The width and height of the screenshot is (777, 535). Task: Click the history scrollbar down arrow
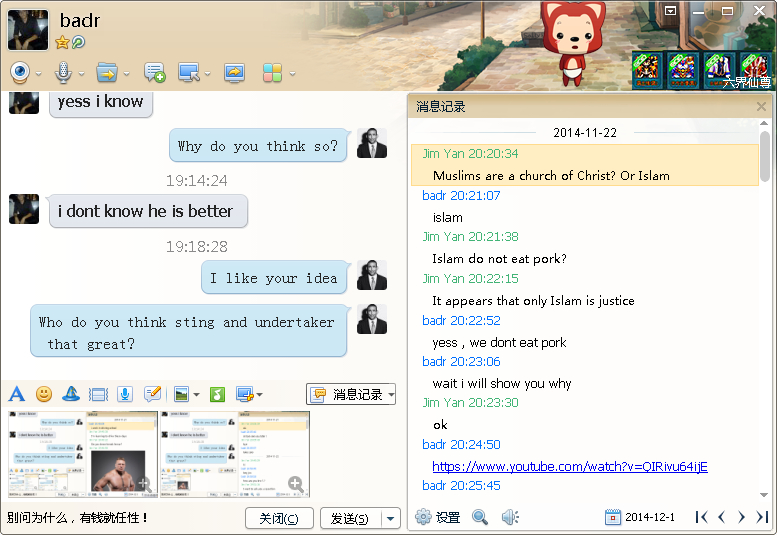click(x=764, y=495)
